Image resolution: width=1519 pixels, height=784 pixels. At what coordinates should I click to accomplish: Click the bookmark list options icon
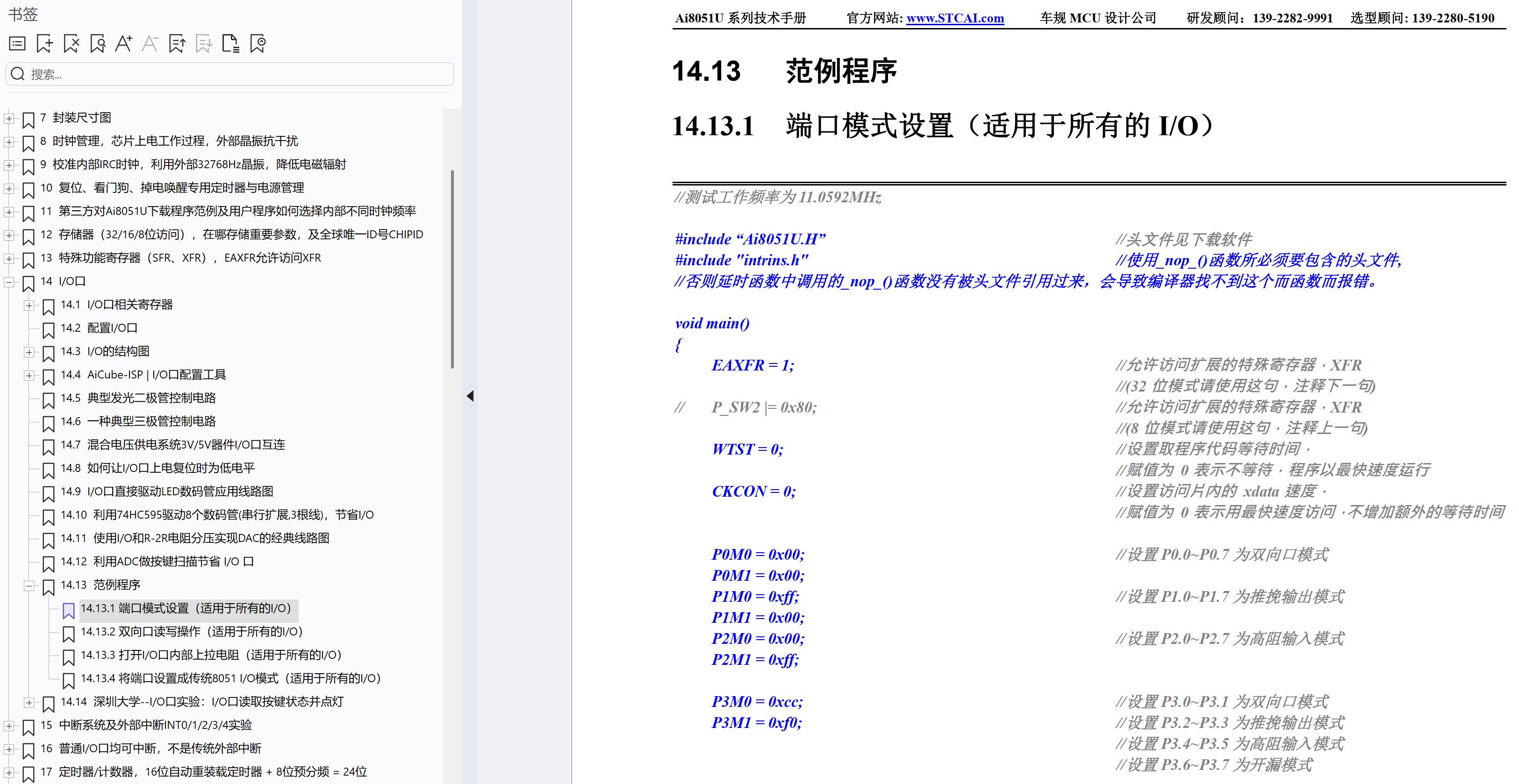pyautogui.click(x=17, y=43)
